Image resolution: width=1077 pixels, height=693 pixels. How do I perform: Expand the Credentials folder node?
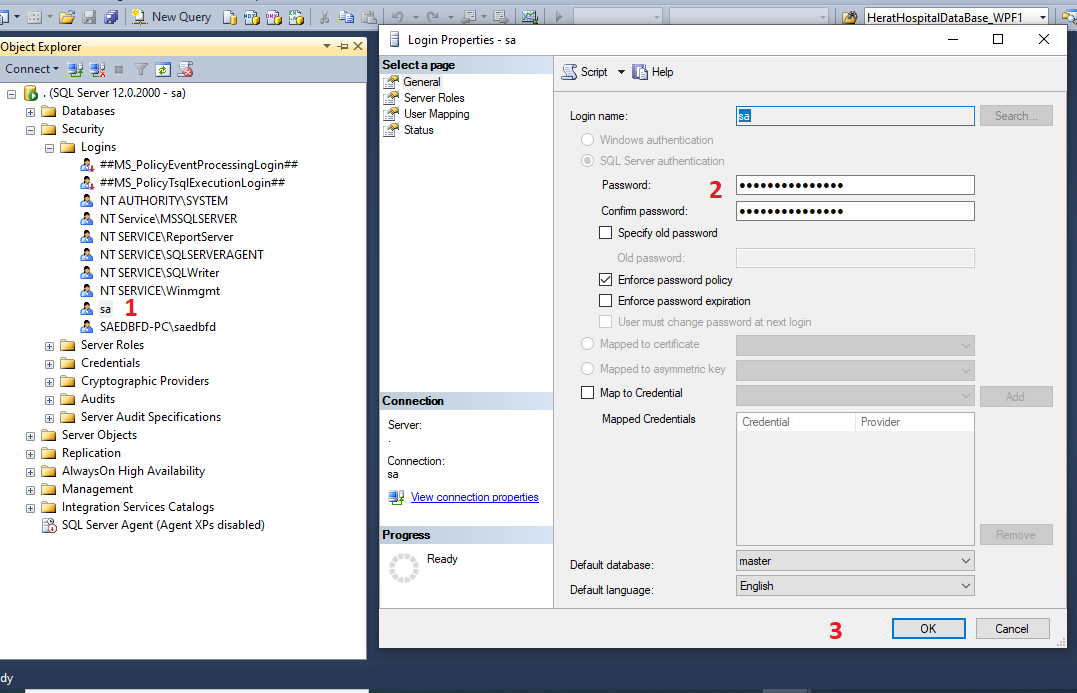[49, 364]
